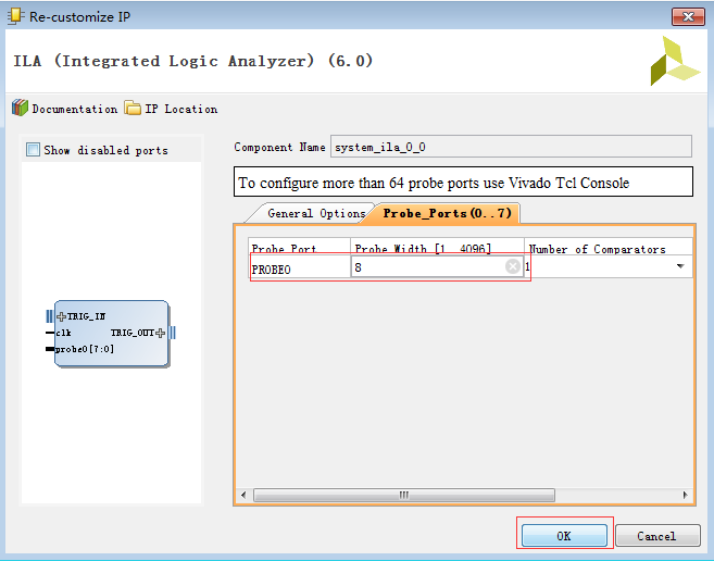The image size is (715, 561).
Task: Click the Probe Width column header
Action: pos(437,247)
